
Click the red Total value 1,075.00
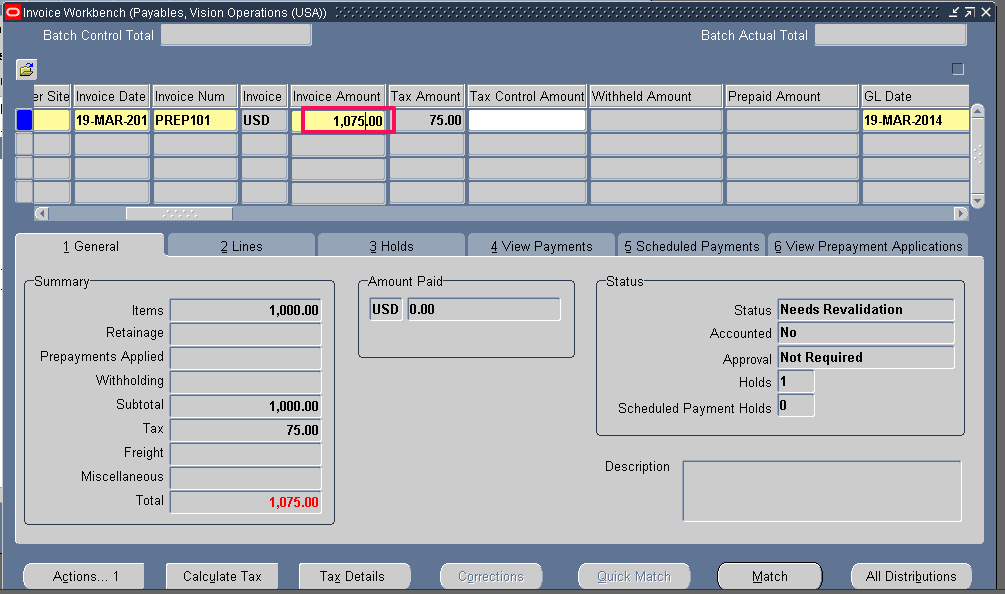point(245,502)
